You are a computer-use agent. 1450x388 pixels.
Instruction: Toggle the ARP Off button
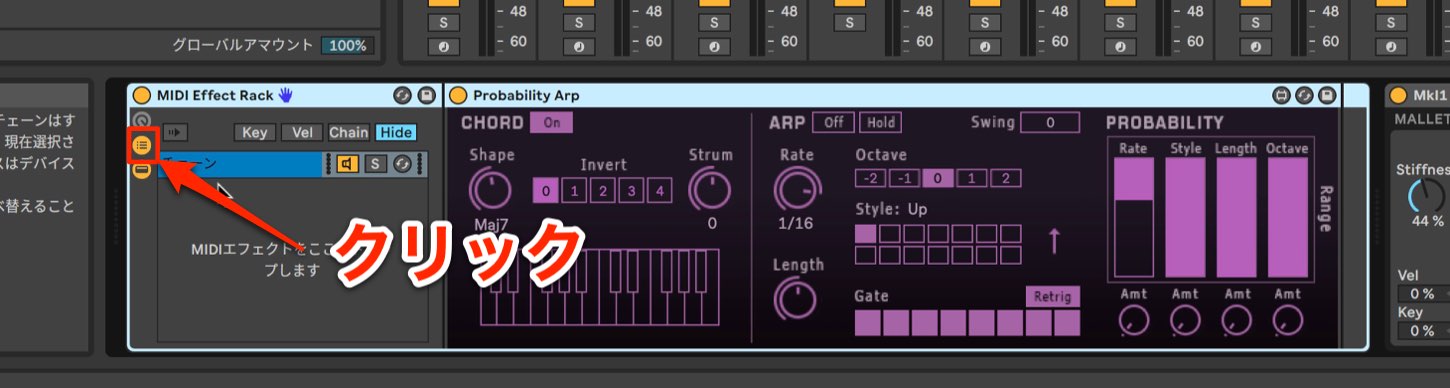pyautogui.click(x=833, y=123)
